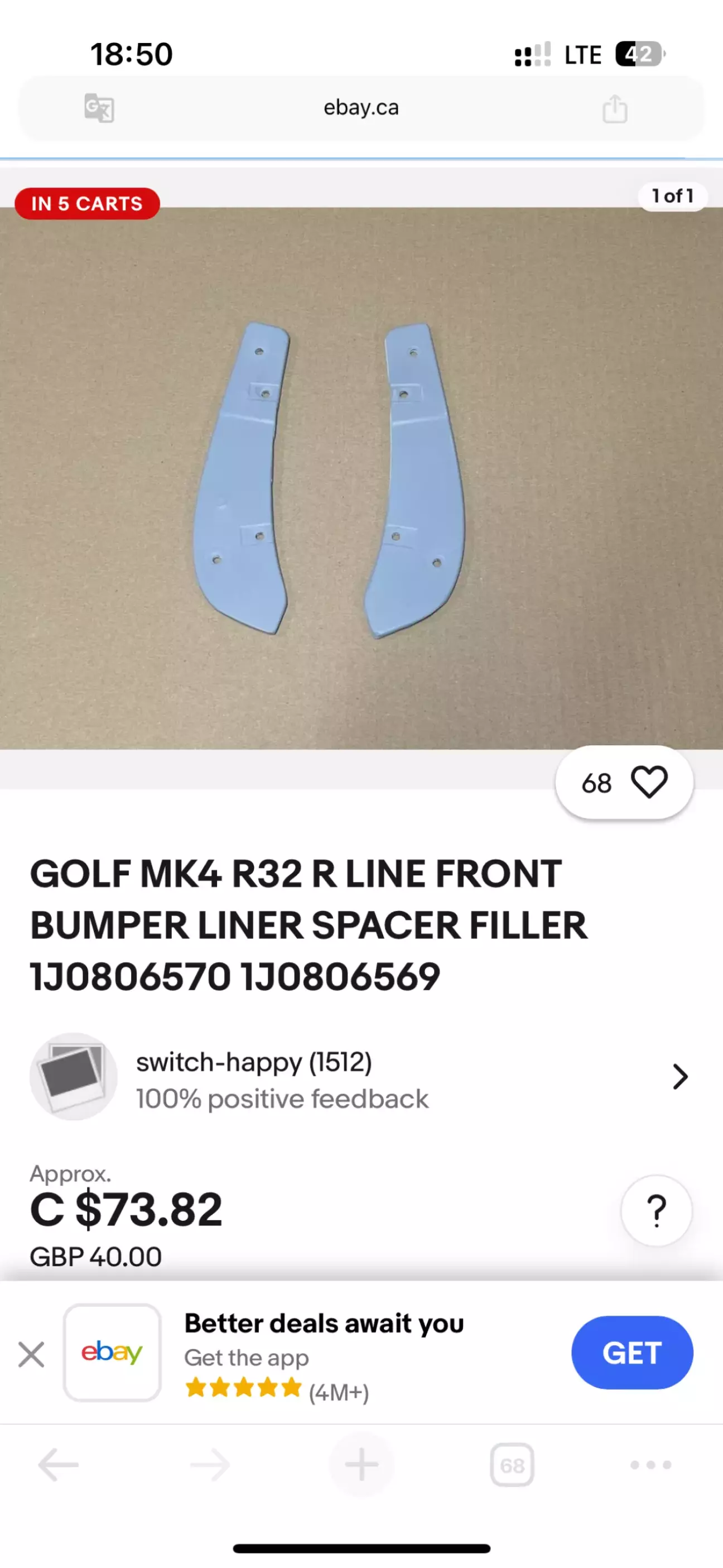Tap the 1 of 1 image counter
723x1568 pixels.
tap(672, 196)
